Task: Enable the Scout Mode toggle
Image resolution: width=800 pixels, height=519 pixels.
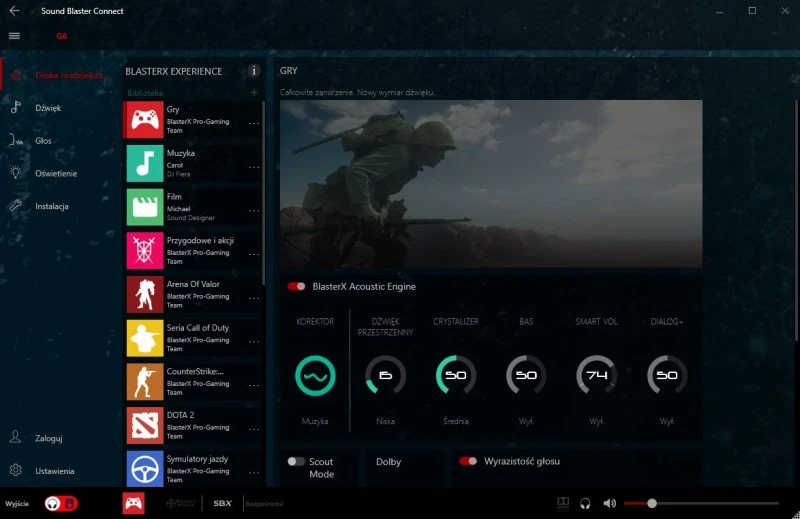Action: [296, 462]
